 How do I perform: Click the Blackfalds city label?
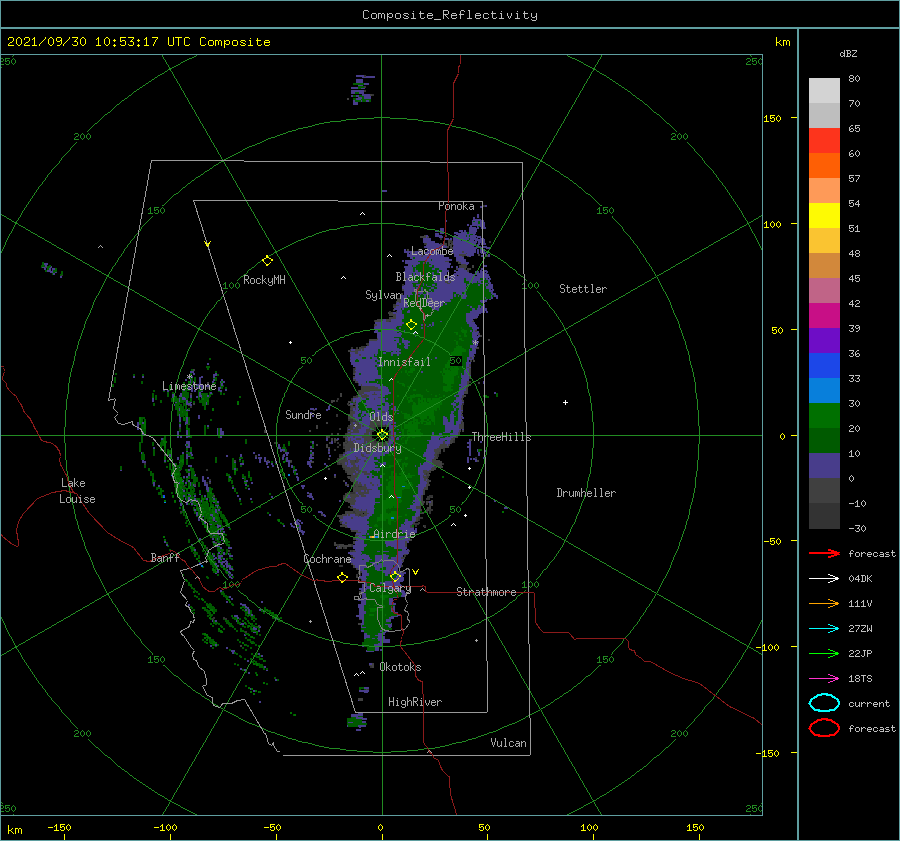pos(425,277)
